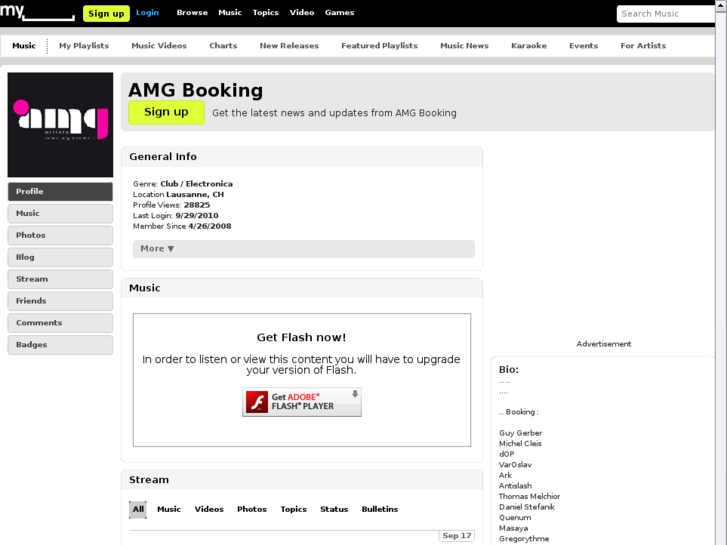The image size is (727, 545).
Task: Click Gregorythme in the Bio list
Action: (524, 539)
